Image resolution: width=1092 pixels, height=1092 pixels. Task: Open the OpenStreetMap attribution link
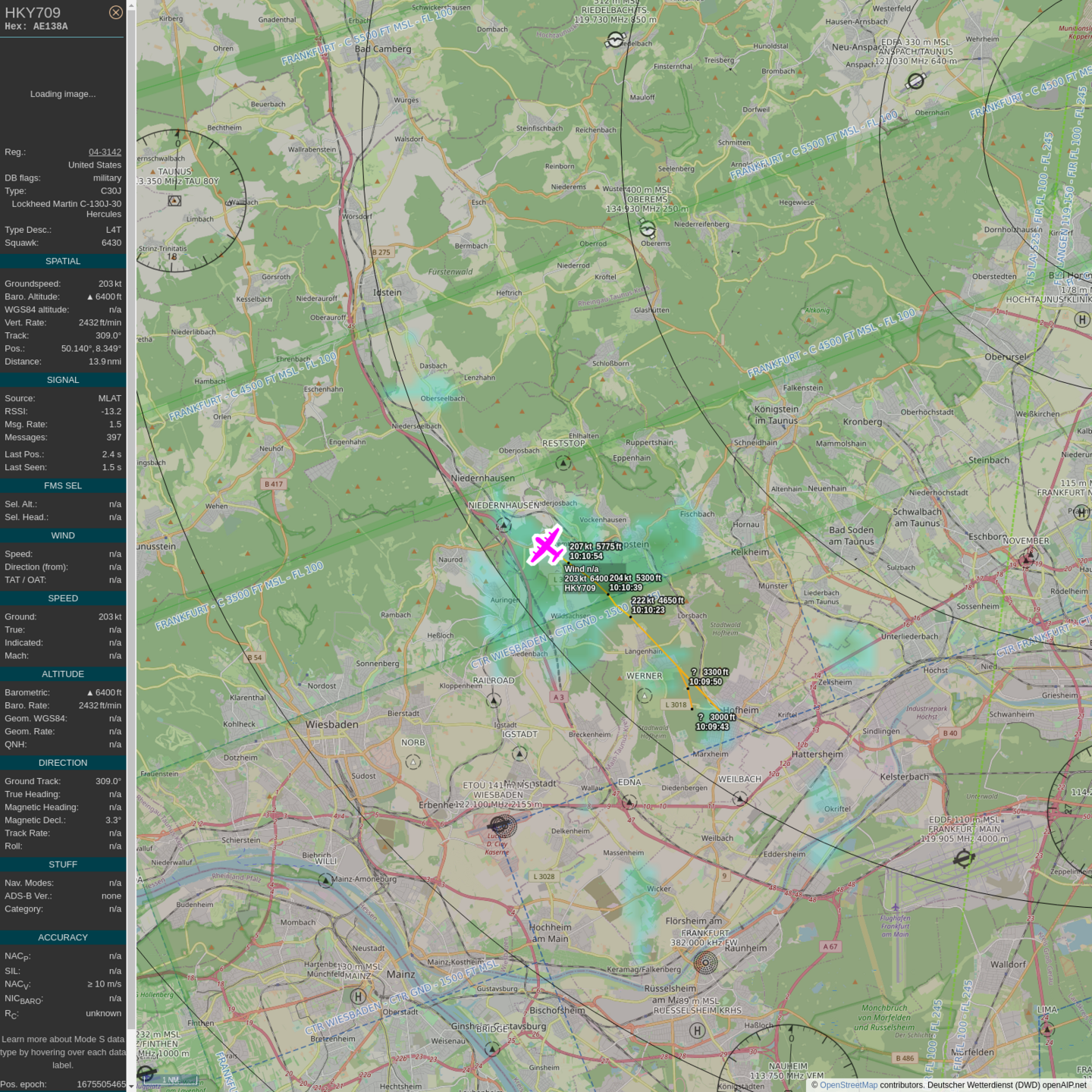[x=848, y=1085]
